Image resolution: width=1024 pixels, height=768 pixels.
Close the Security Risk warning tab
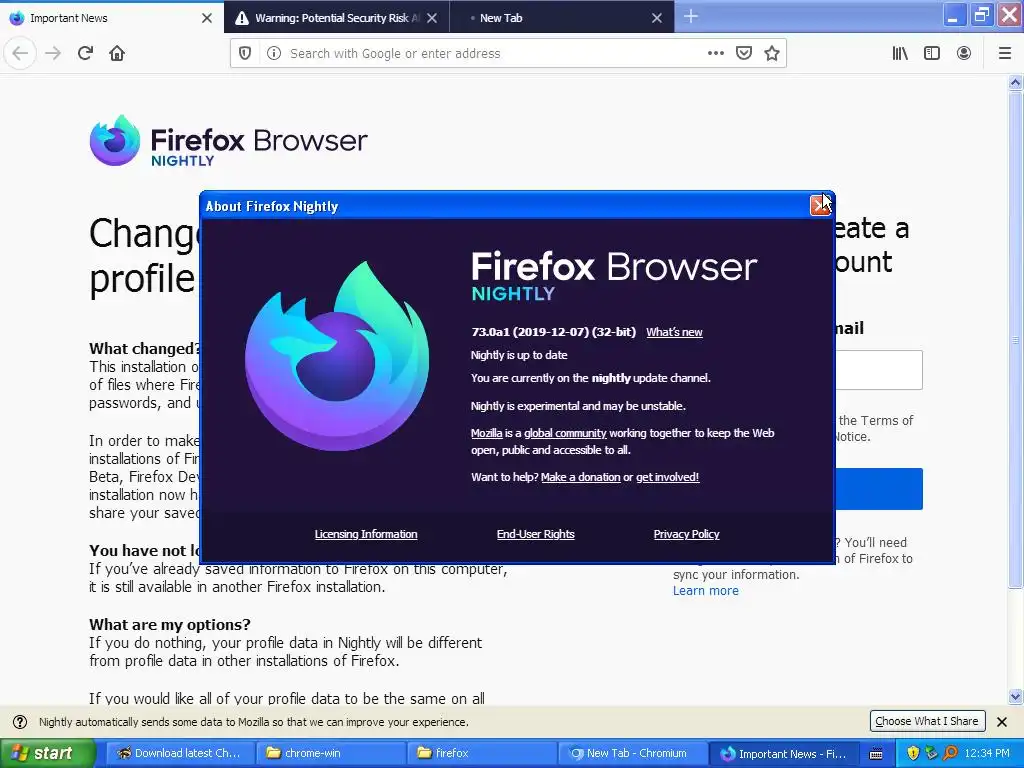[432, 18]
